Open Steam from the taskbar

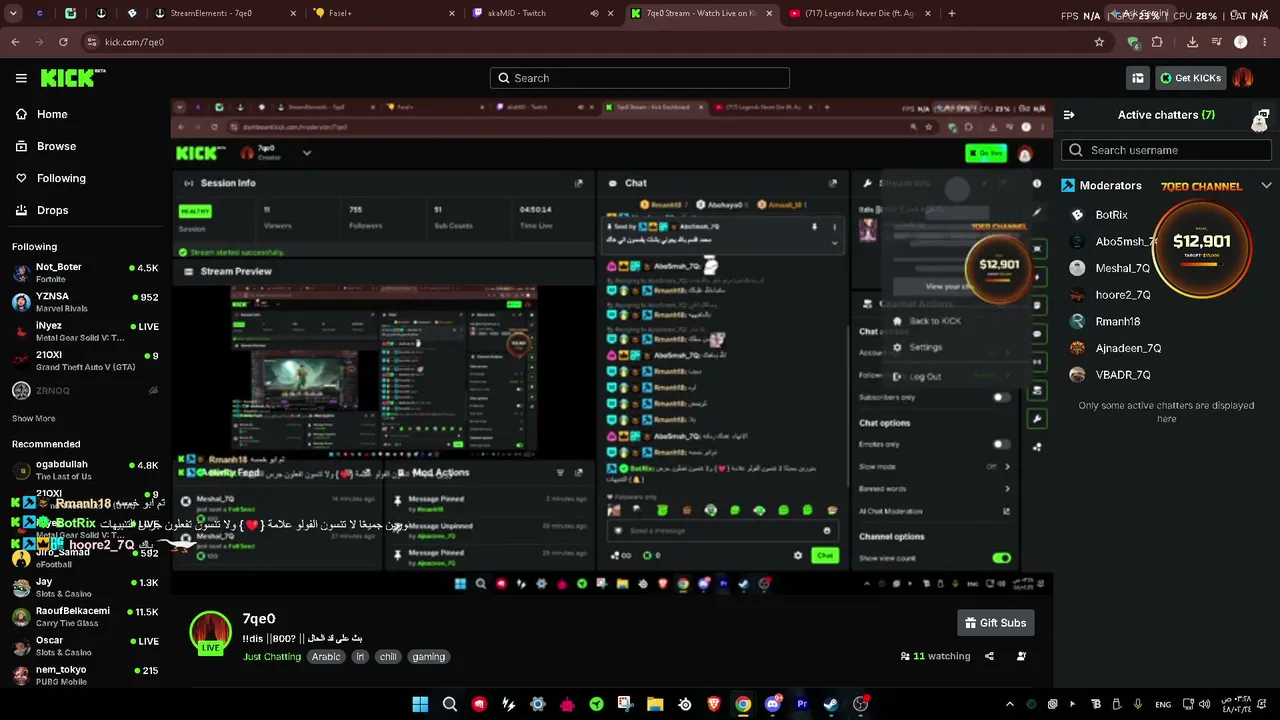coord(830,704)
